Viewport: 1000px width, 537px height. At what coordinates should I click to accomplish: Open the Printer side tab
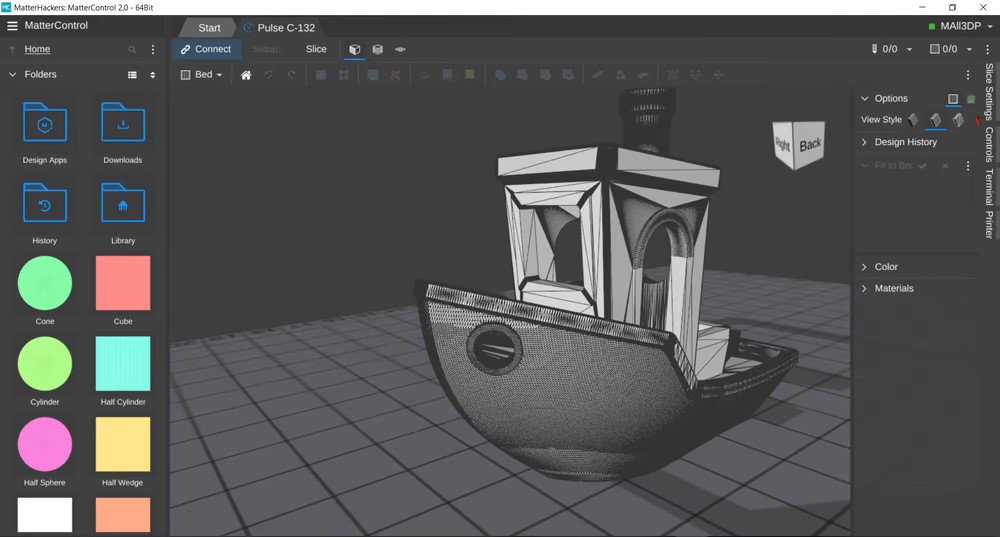[x=989, y=224]
